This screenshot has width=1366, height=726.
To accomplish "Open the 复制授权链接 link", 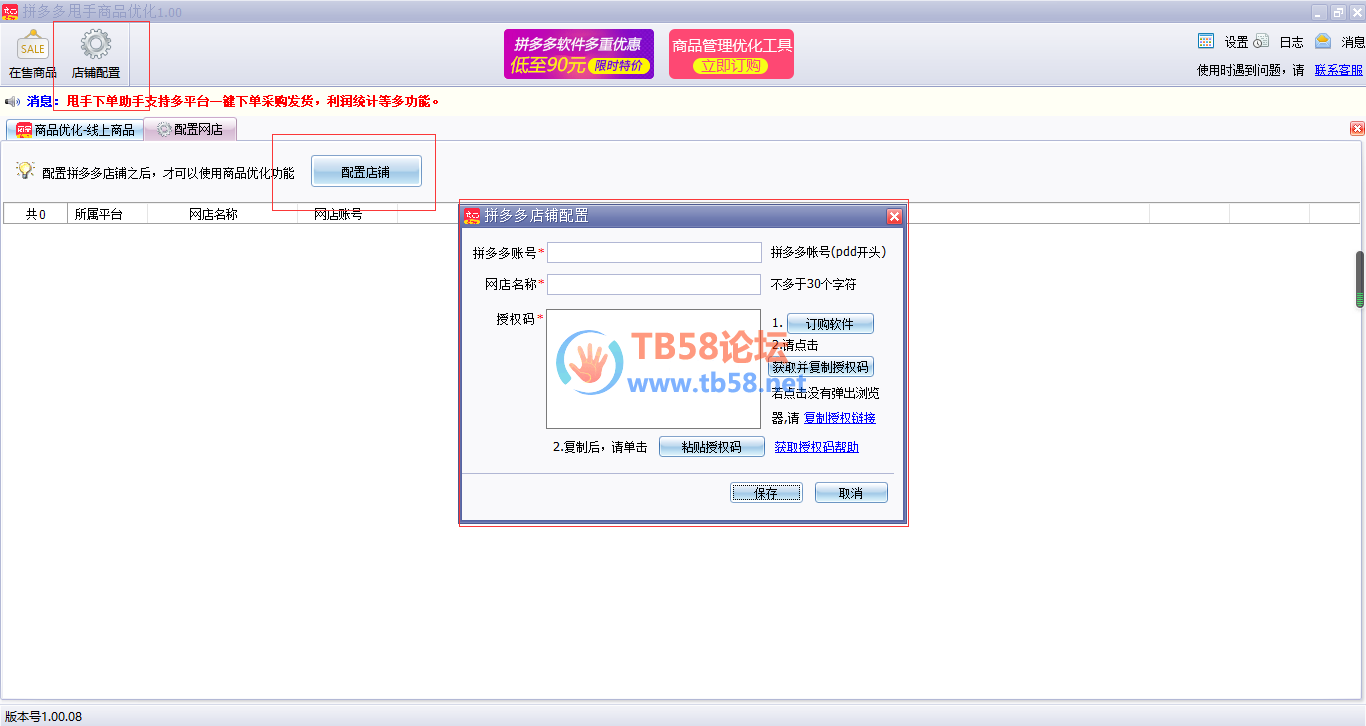I will coord(840,418).
